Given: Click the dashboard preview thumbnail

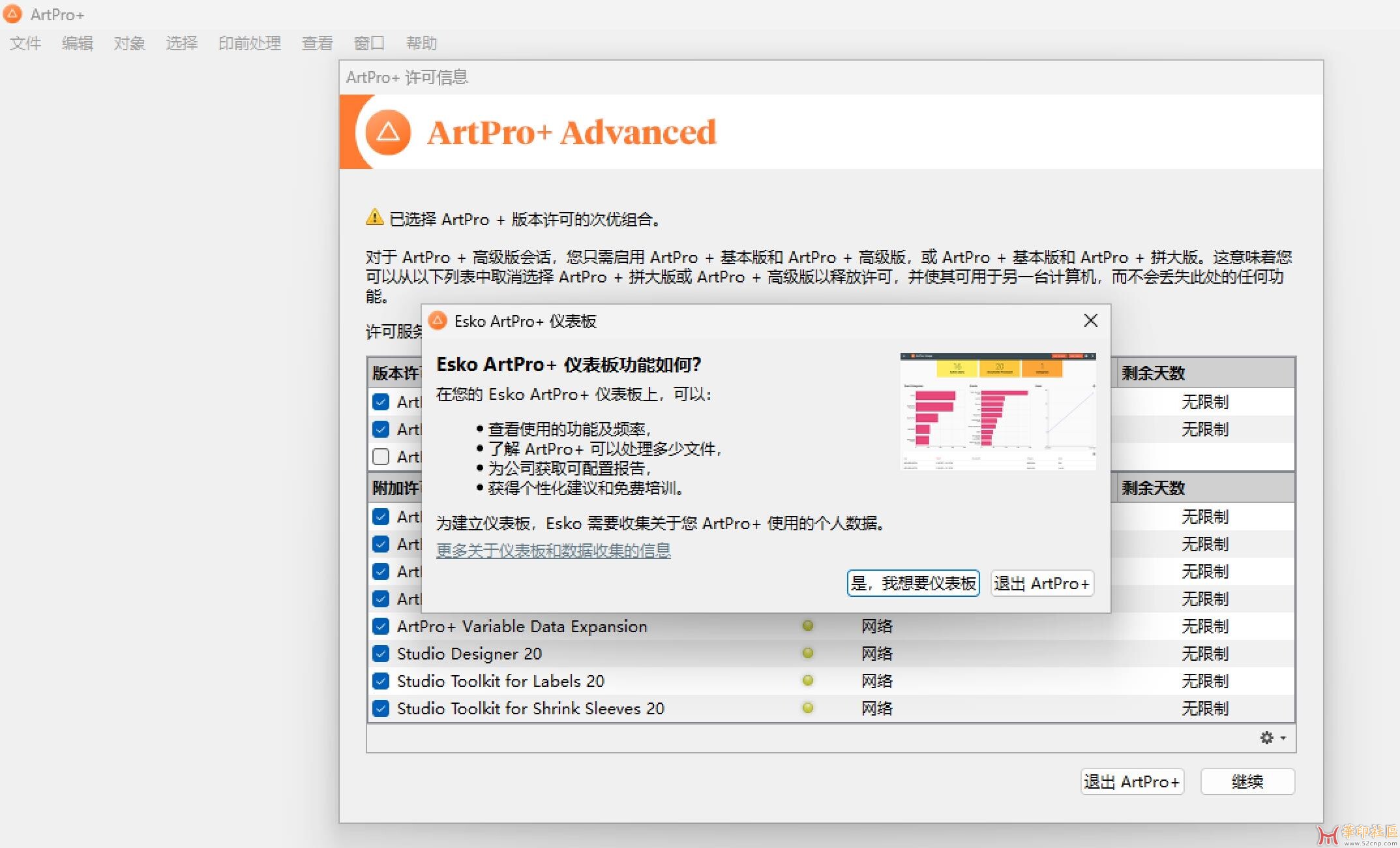Looking at the screenshot, I should coord(998,411).
